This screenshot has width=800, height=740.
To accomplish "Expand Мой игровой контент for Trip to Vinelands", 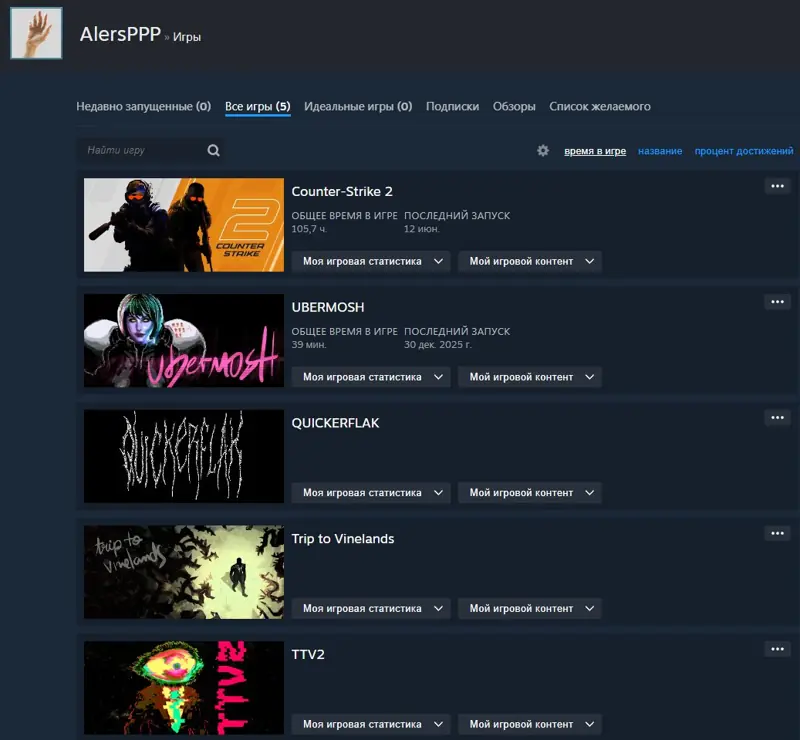I will (530, 609).
